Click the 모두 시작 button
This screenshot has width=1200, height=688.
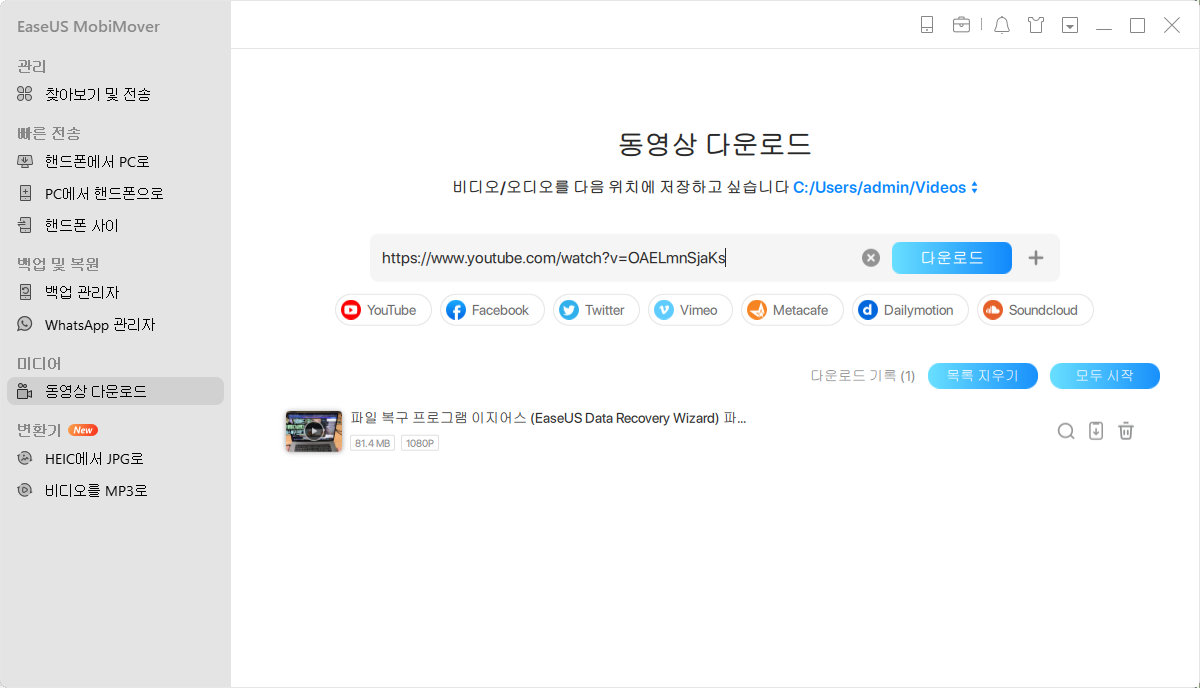pyautogui.click(x=1105, y=376)
